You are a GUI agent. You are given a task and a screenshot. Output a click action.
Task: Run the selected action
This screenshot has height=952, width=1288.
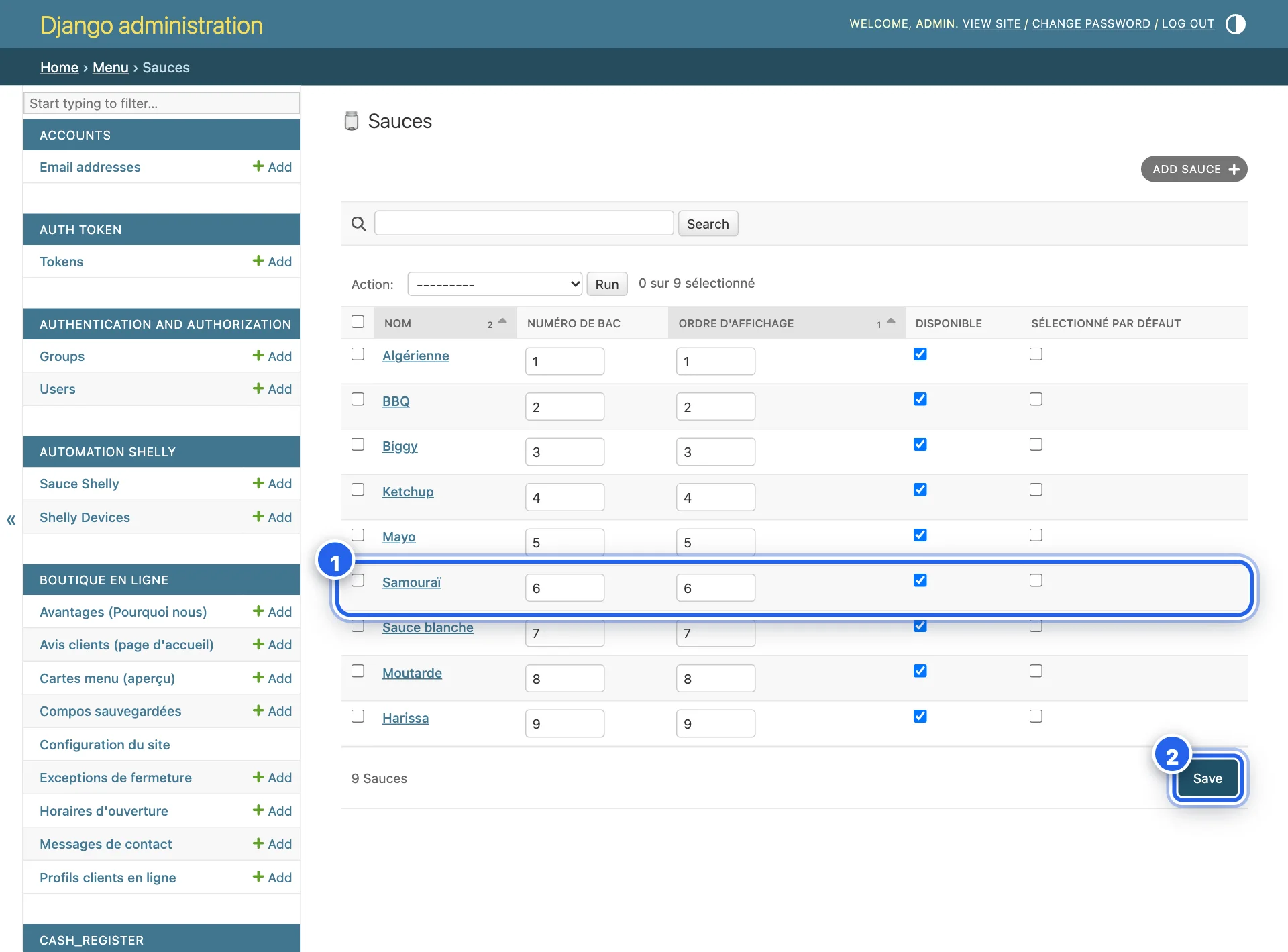(x=607, y=284)
